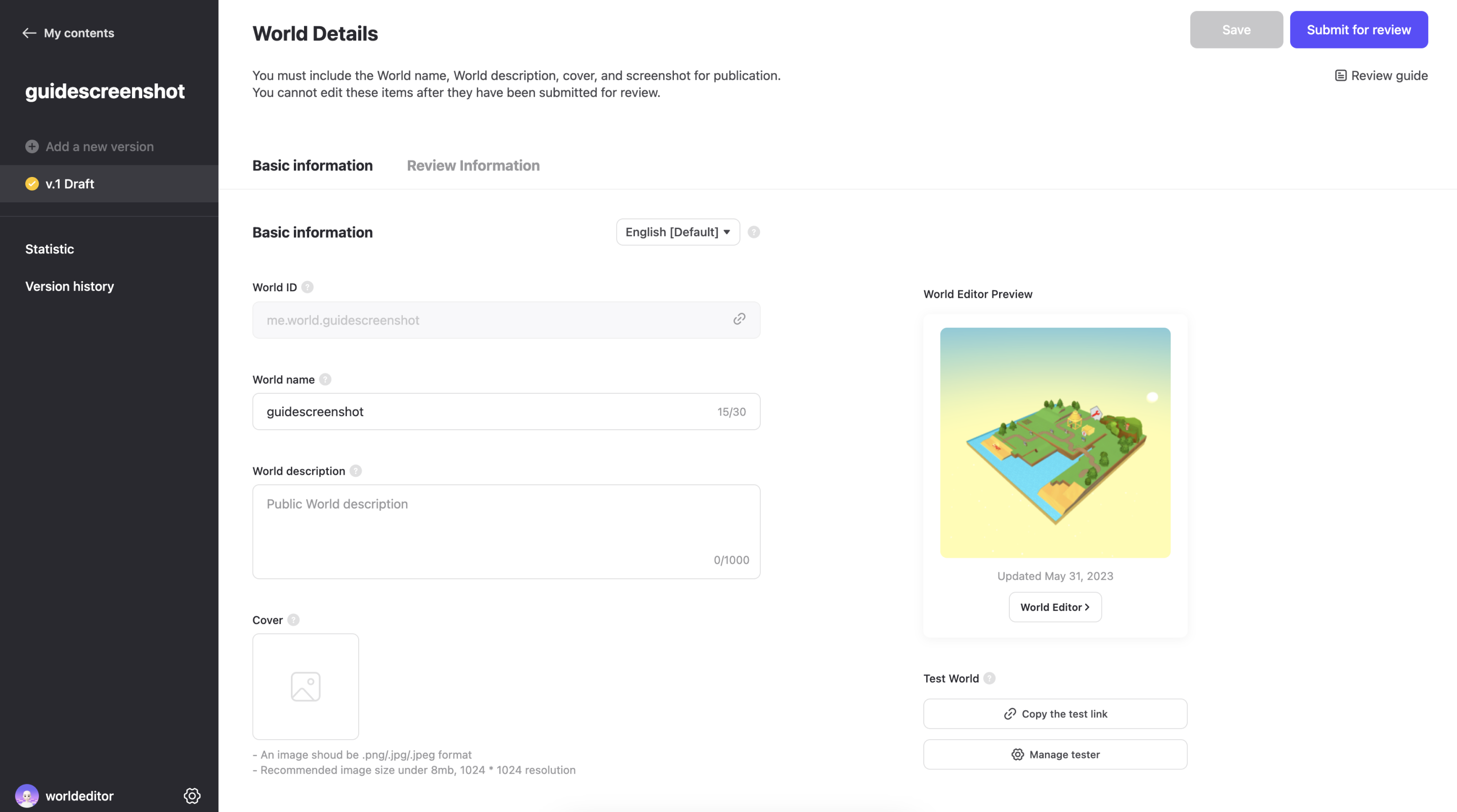Select the Basic information tab
Image resolution: width=1457 pixels, height=812 pixels.
(312, 166)
